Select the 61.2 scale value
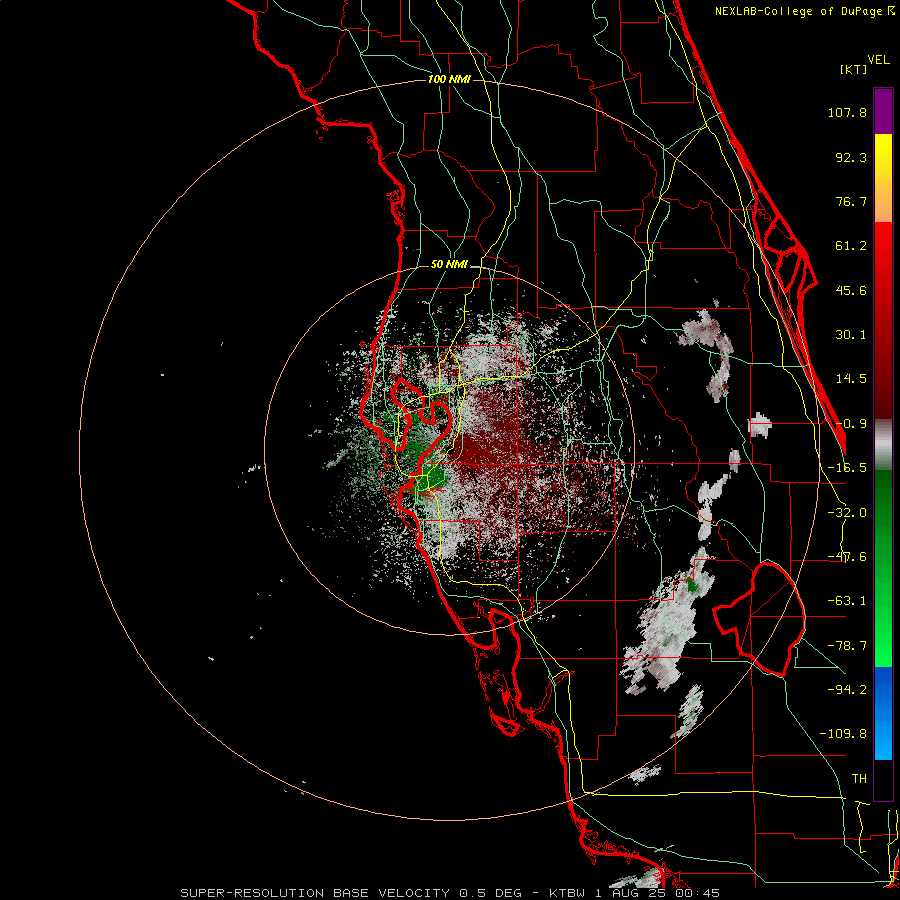 click(x=851, y=246)
